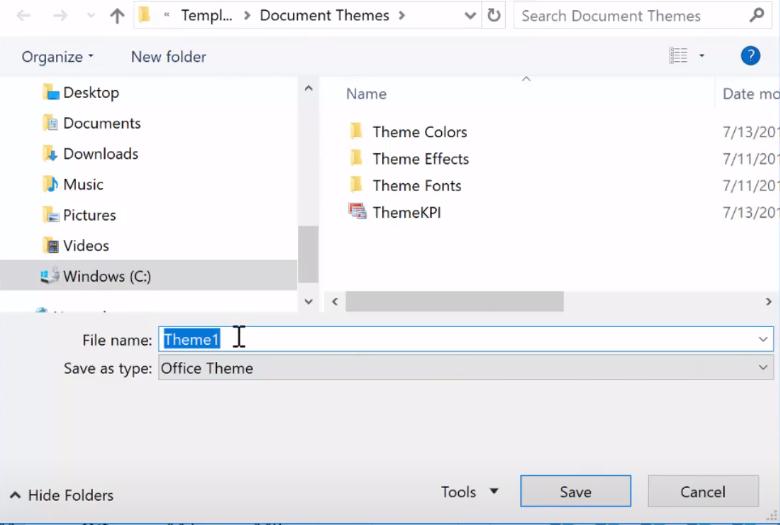Click the Theme Colors folder icon
This screenshot has height=525, width=780.
pos(356,131)
